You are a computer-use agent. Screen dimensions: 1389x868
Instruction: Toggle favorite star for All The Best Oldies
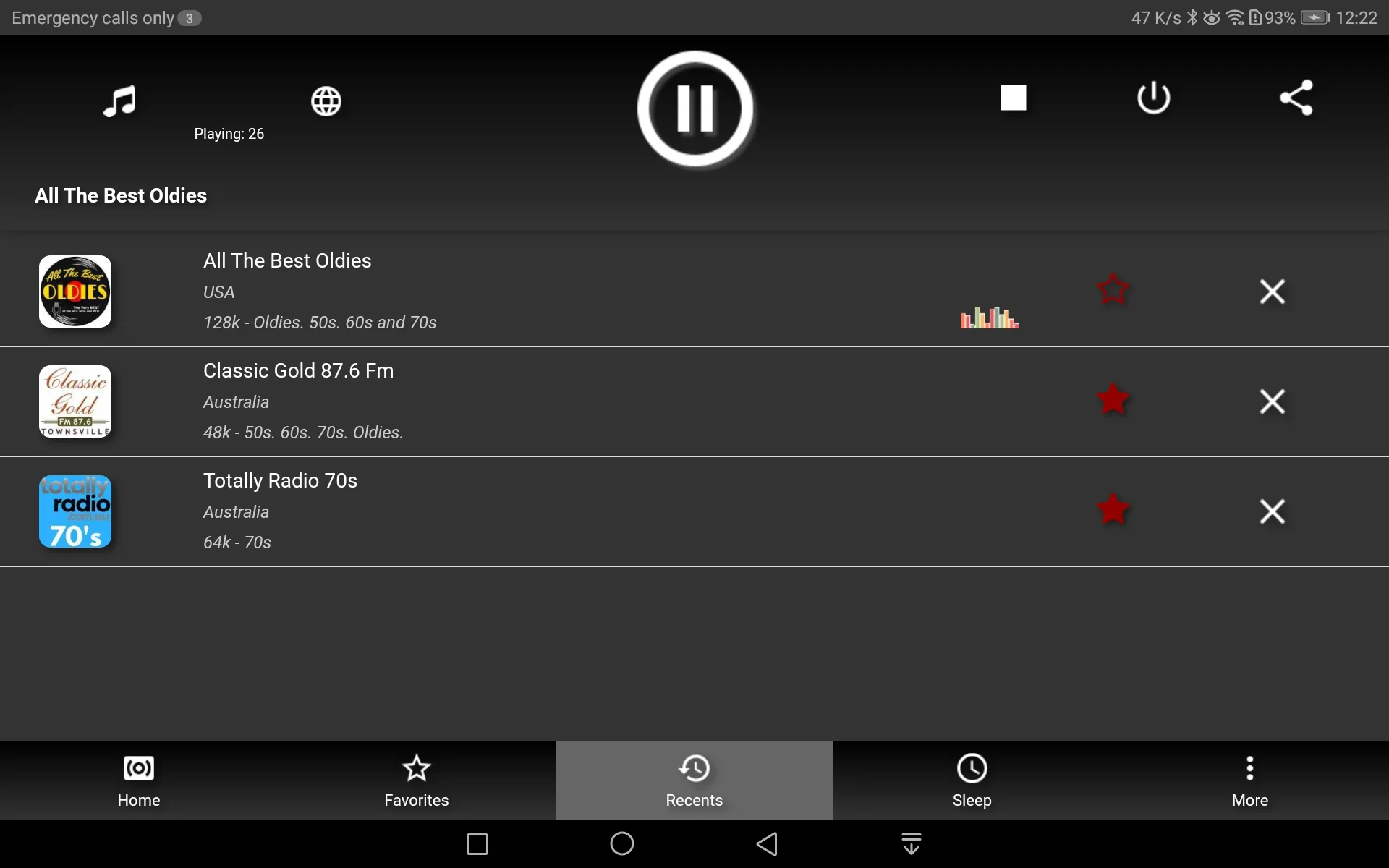click(x=1113, y=291)
